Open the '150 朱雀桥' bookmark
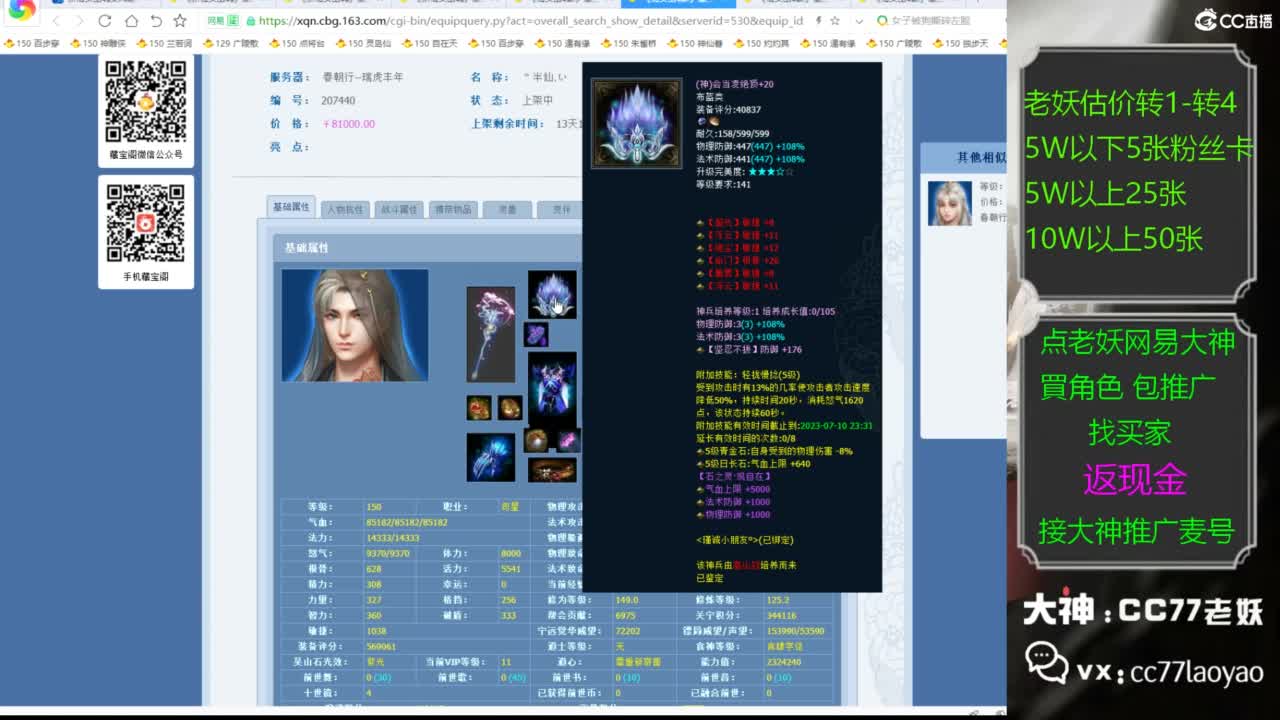This screenshot has width=1280, height=720. 629,43
